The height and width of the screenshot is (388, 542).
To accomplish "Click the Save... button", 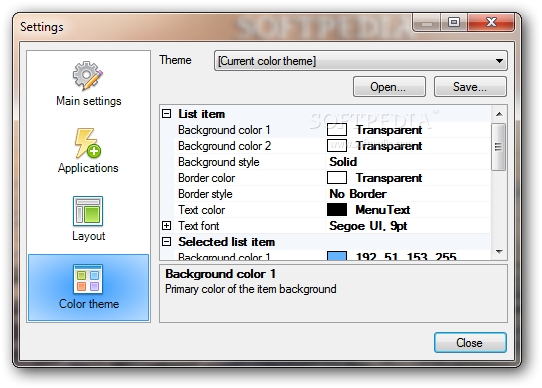I will [x=470, y=87].
